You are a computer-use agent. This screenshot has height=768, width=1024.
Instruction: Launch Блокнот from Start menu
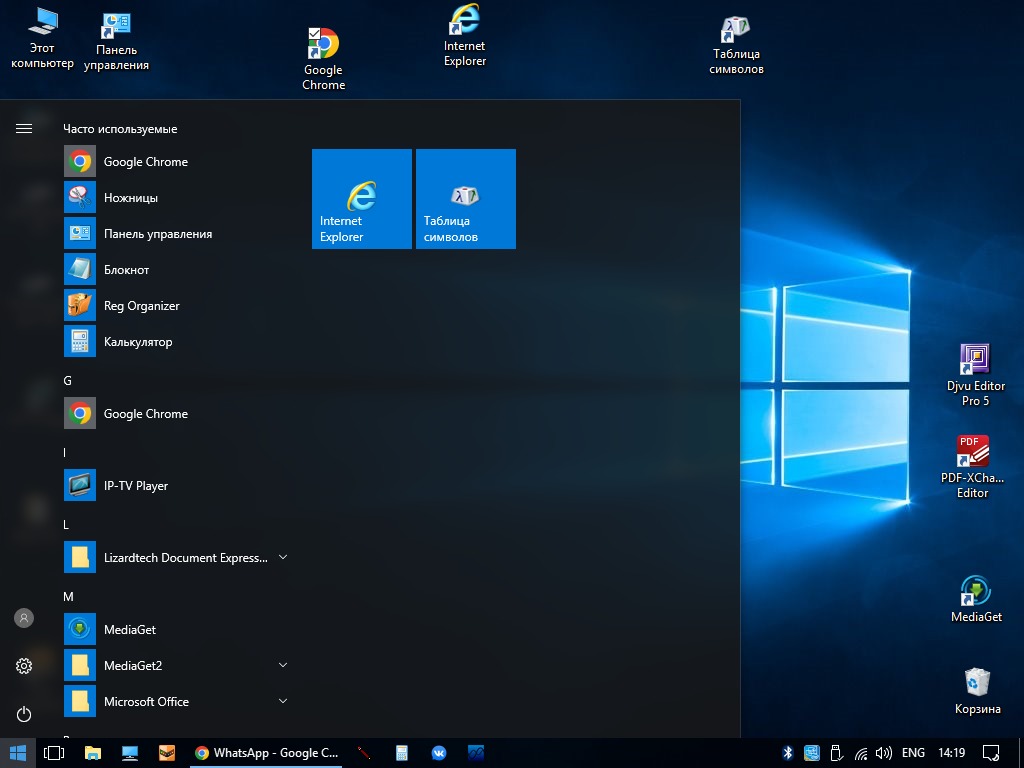[x=176, y=270]
